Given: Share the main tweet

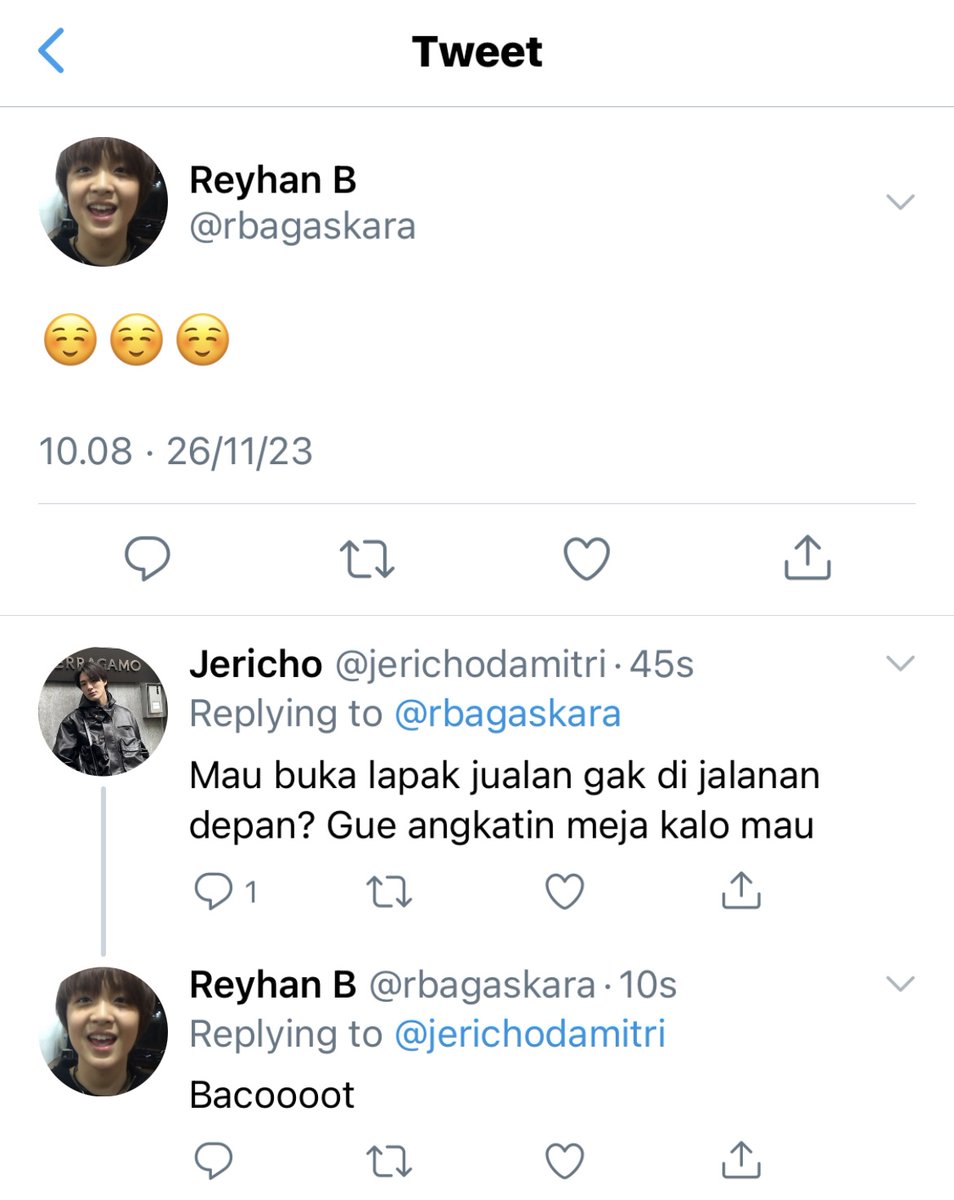Looking at the screenshot, I should point(807,557).
